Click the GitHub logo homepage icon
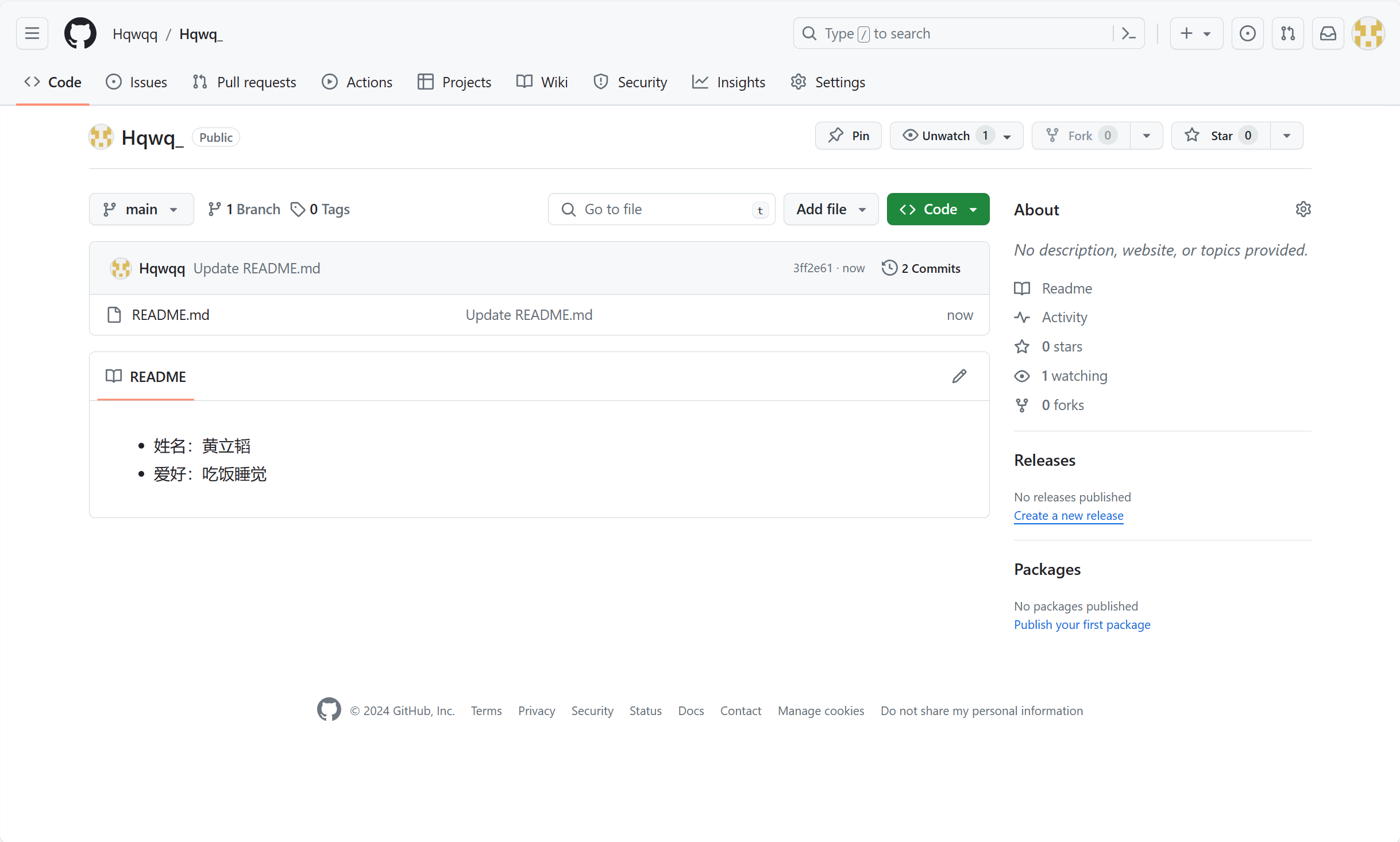This screenshot has width=1400, height=842. (80, 33)
